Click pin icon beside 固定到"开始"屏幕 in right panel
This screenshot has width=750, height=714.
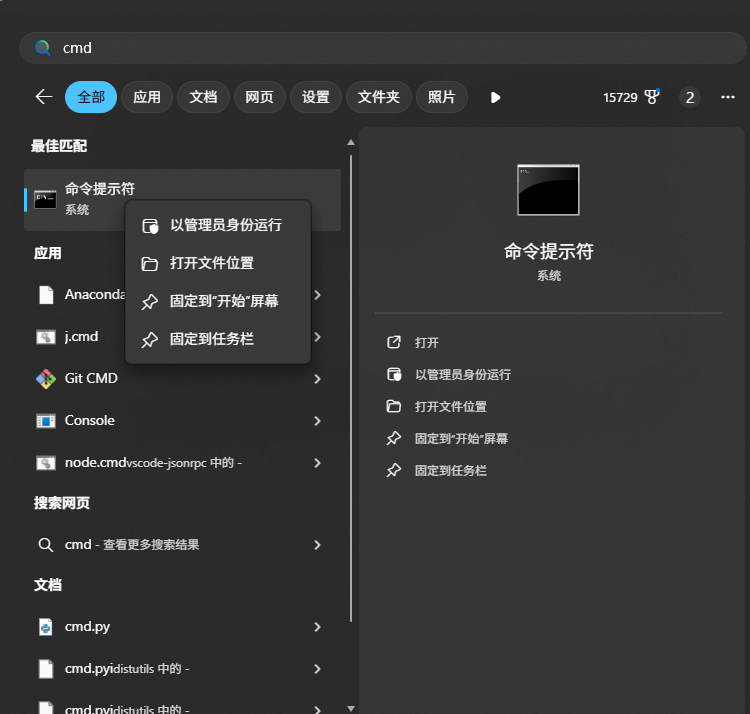tap(394, 439)
